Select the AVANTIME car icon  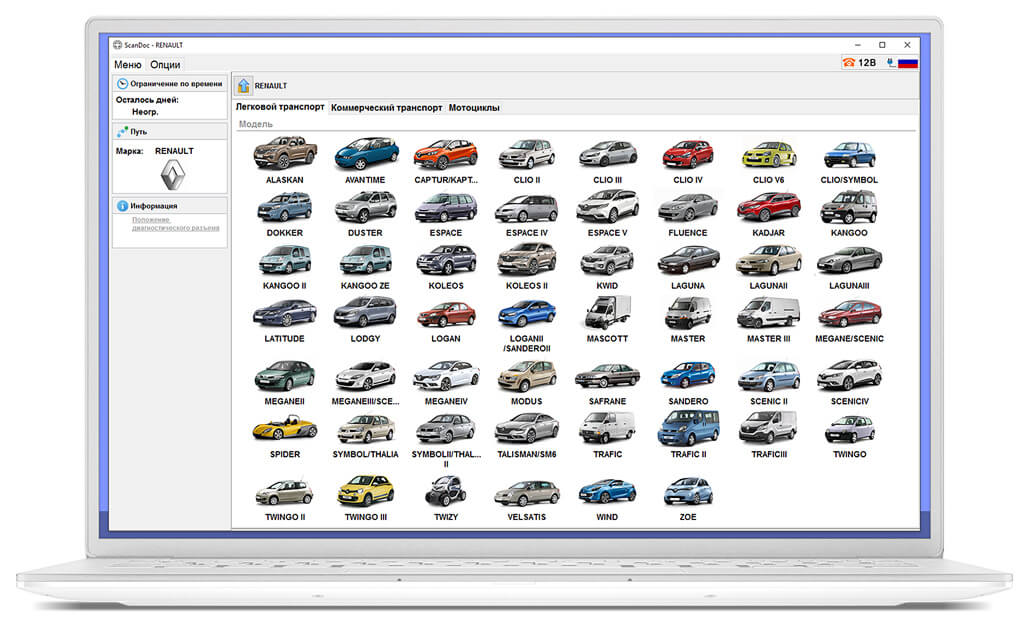click(366, 154)
